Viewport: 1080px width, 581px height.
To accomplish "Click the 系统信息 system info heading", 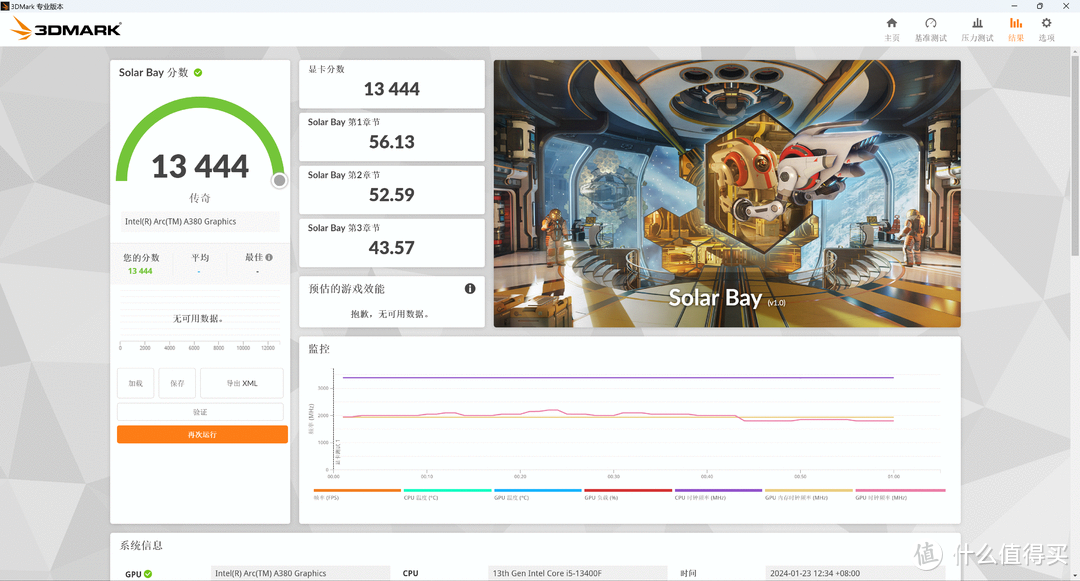I will [141, 545].
